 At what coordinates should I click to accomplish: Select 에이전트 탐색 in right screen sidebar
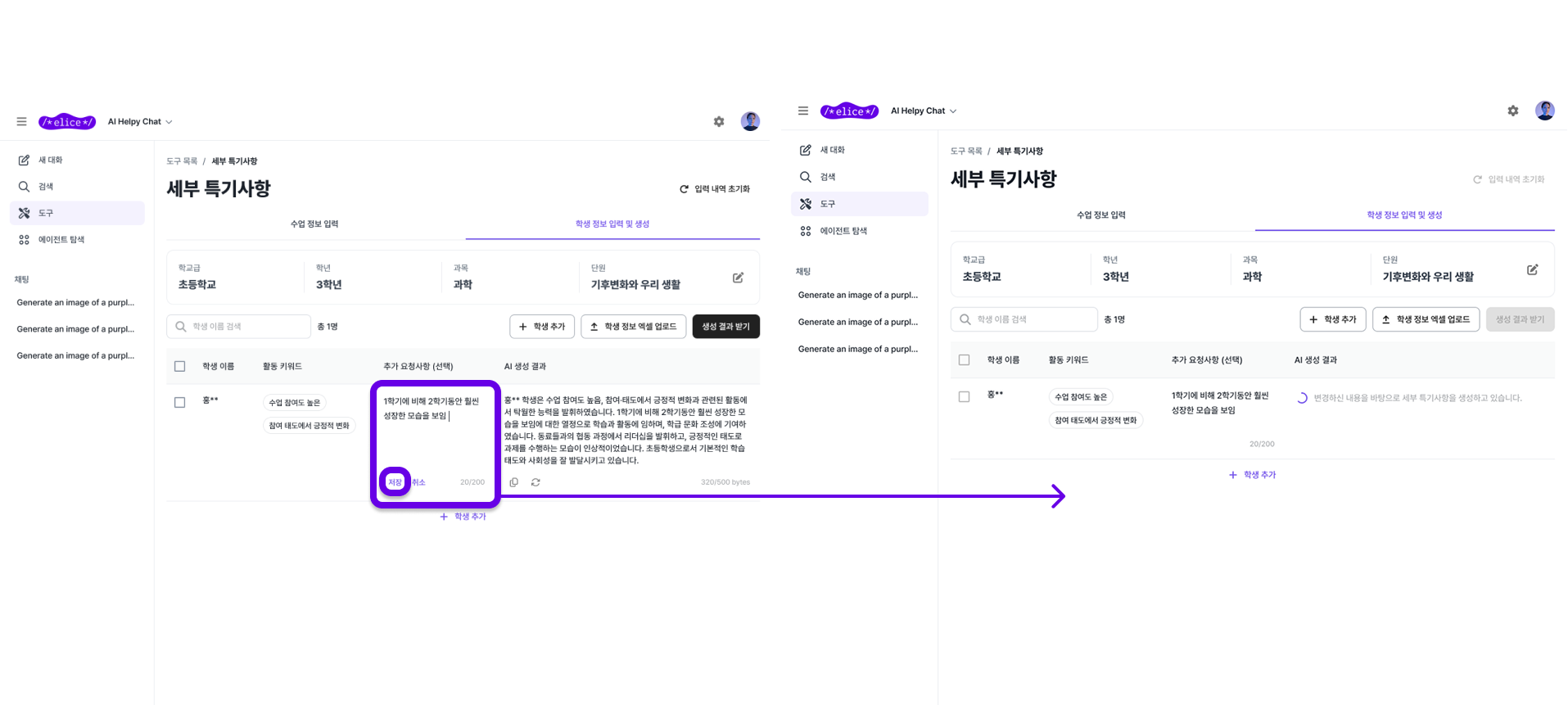tap(843, 231)
